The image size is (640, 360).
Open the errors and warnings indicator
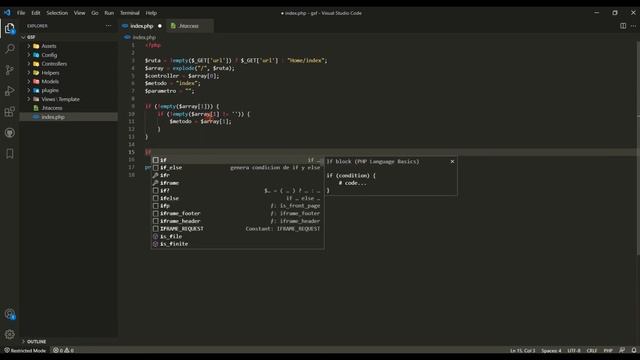pos(63,350)
